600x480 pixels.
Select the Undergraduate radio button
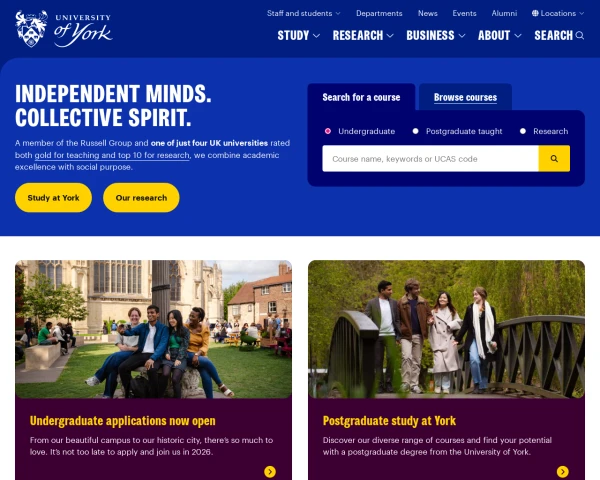328,131
